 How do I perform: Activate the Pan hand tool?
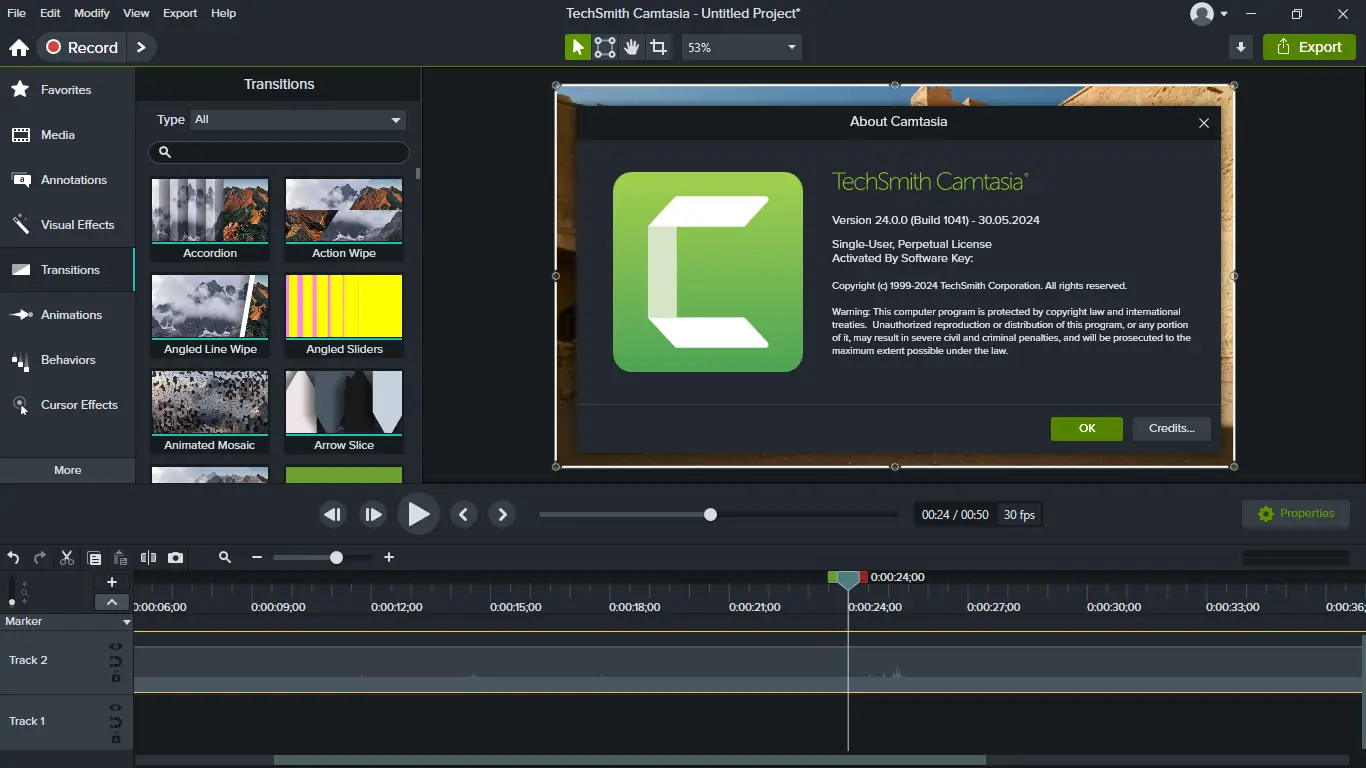pyautogui.click(x=632, y=47)
